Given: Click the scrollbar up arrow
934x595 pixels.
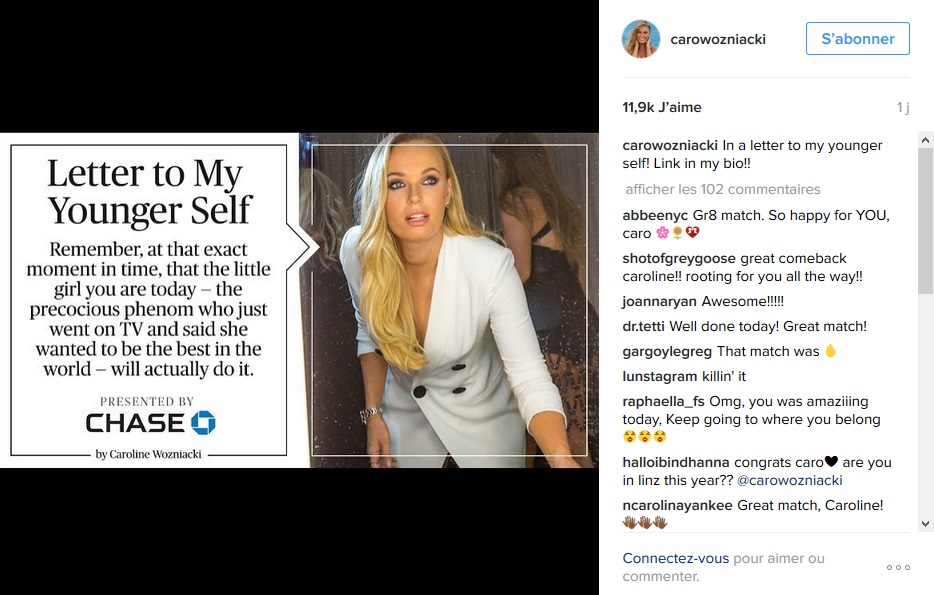Looking at the screenshot, I should coord(925,141).
